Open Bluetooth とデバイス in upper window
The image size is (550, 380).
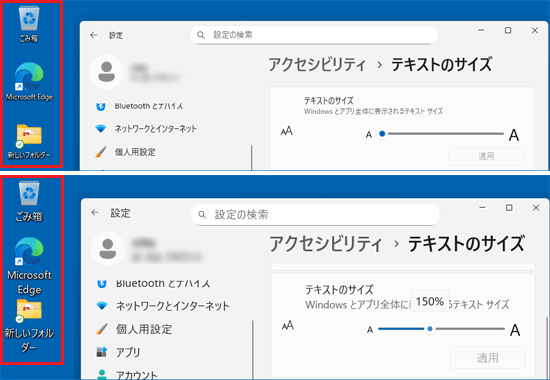[x=148, y=106]
